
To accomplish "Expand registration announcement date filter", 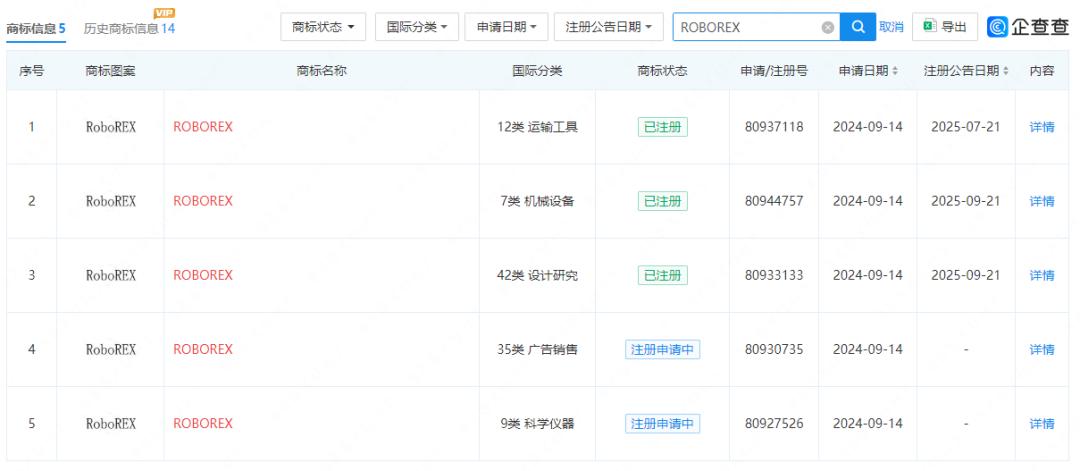I will coord(609,27).
